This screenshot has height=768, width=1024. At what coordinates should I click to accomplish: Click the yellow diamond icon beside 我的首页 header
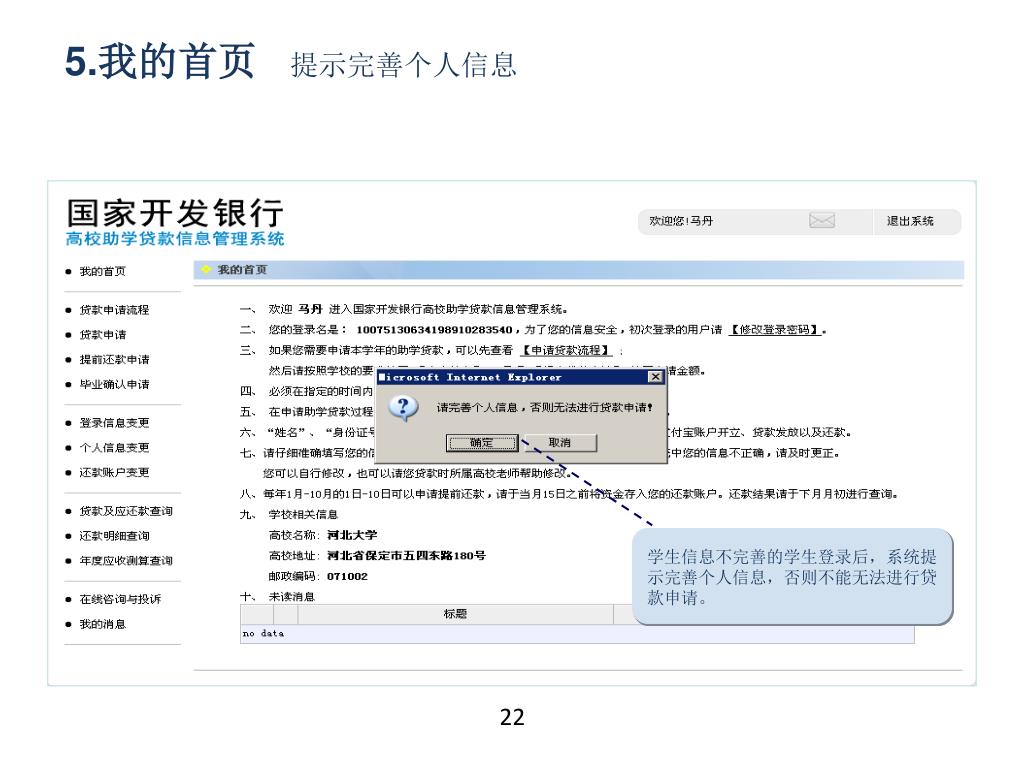(x=206, y=270)
